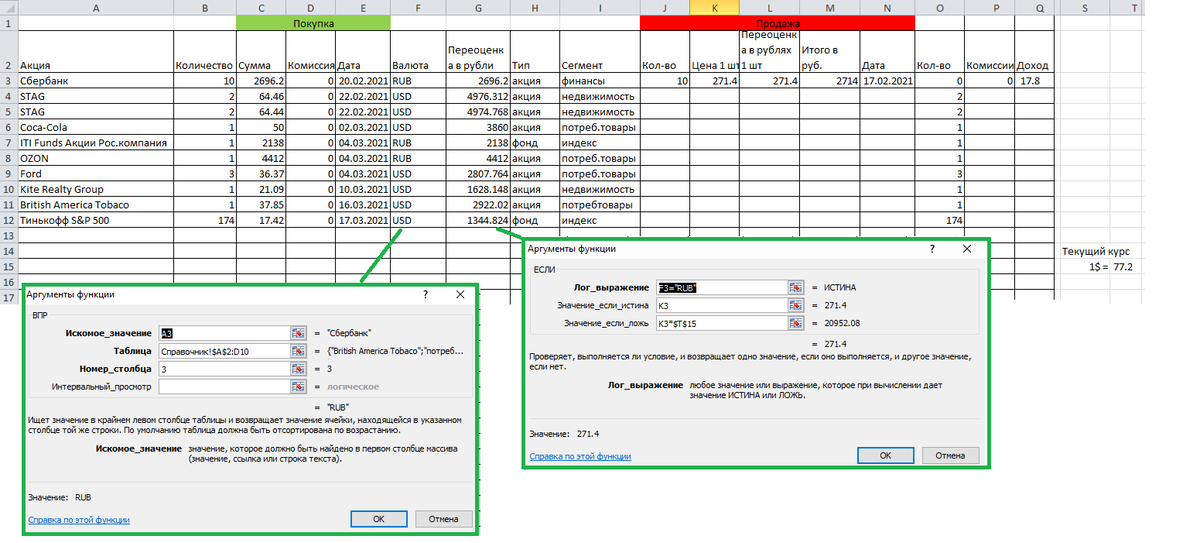
Task: Open help question mark in ЕСЛИ dialog
Action: coord(932,249)
